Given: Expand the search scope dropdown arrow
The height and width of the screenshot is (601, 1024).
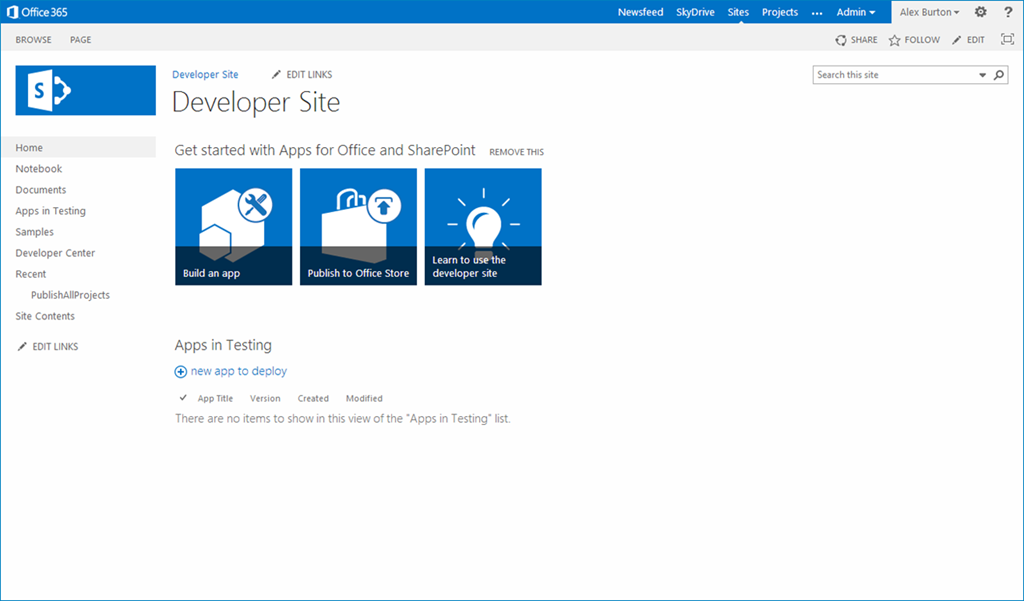Looking at the screenshot, I should pos(982,75).
